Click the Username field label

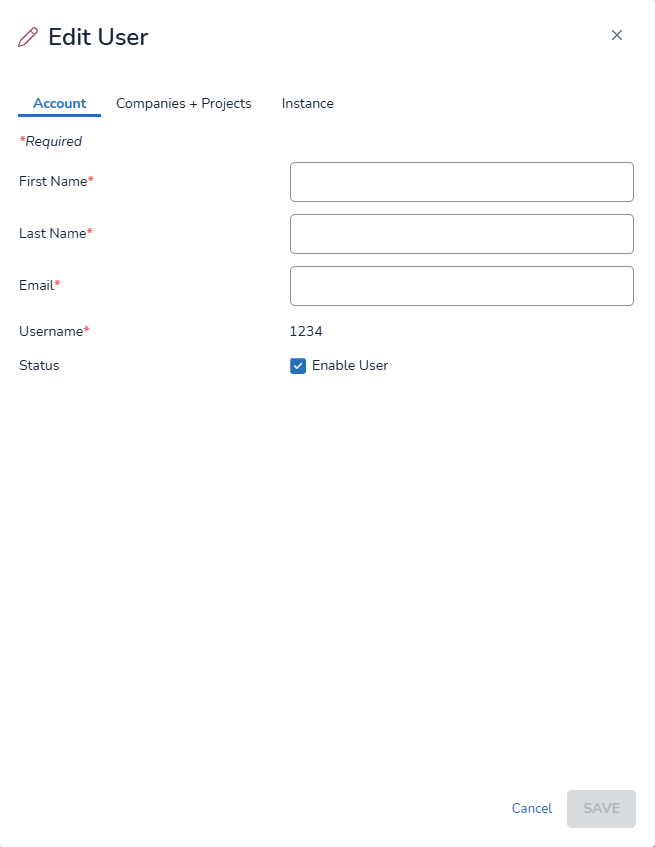pos(52,331)
